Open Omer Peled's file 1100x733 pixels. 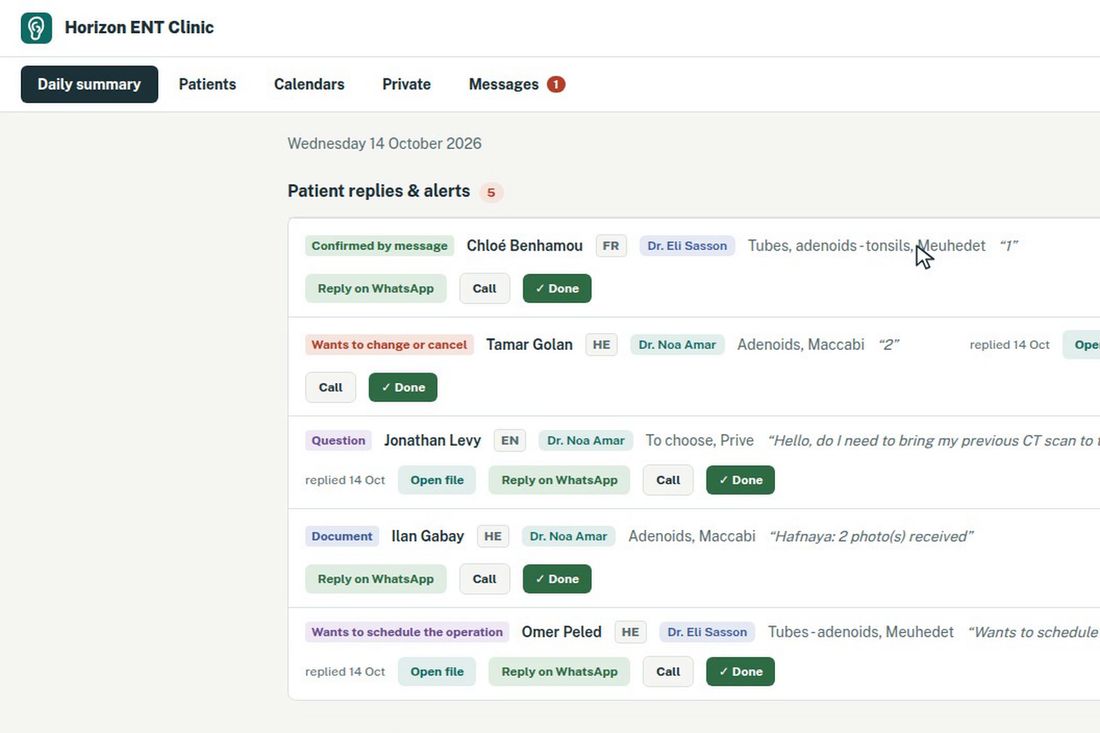coord(437,671)
